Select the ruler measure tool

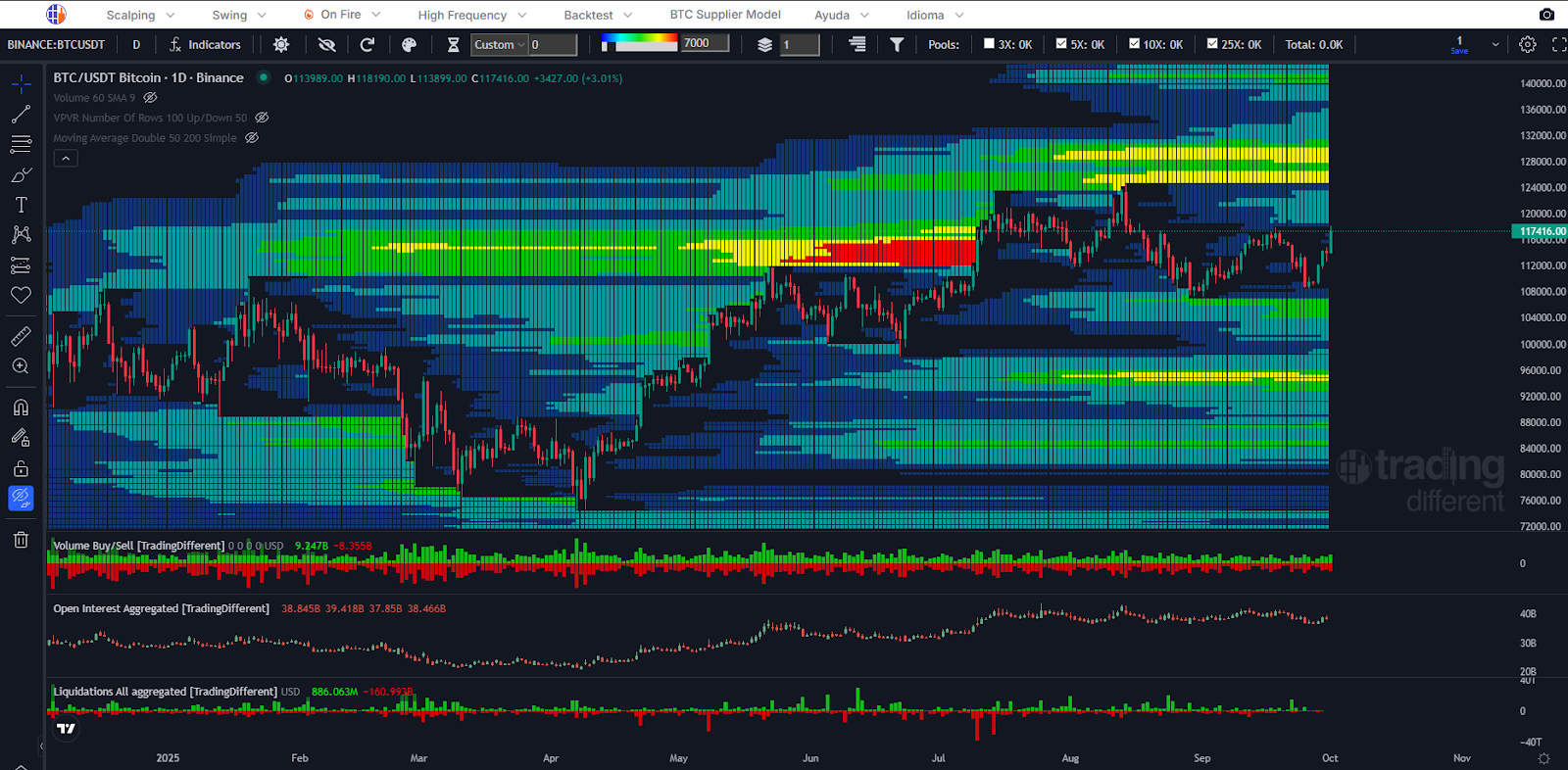21,337
